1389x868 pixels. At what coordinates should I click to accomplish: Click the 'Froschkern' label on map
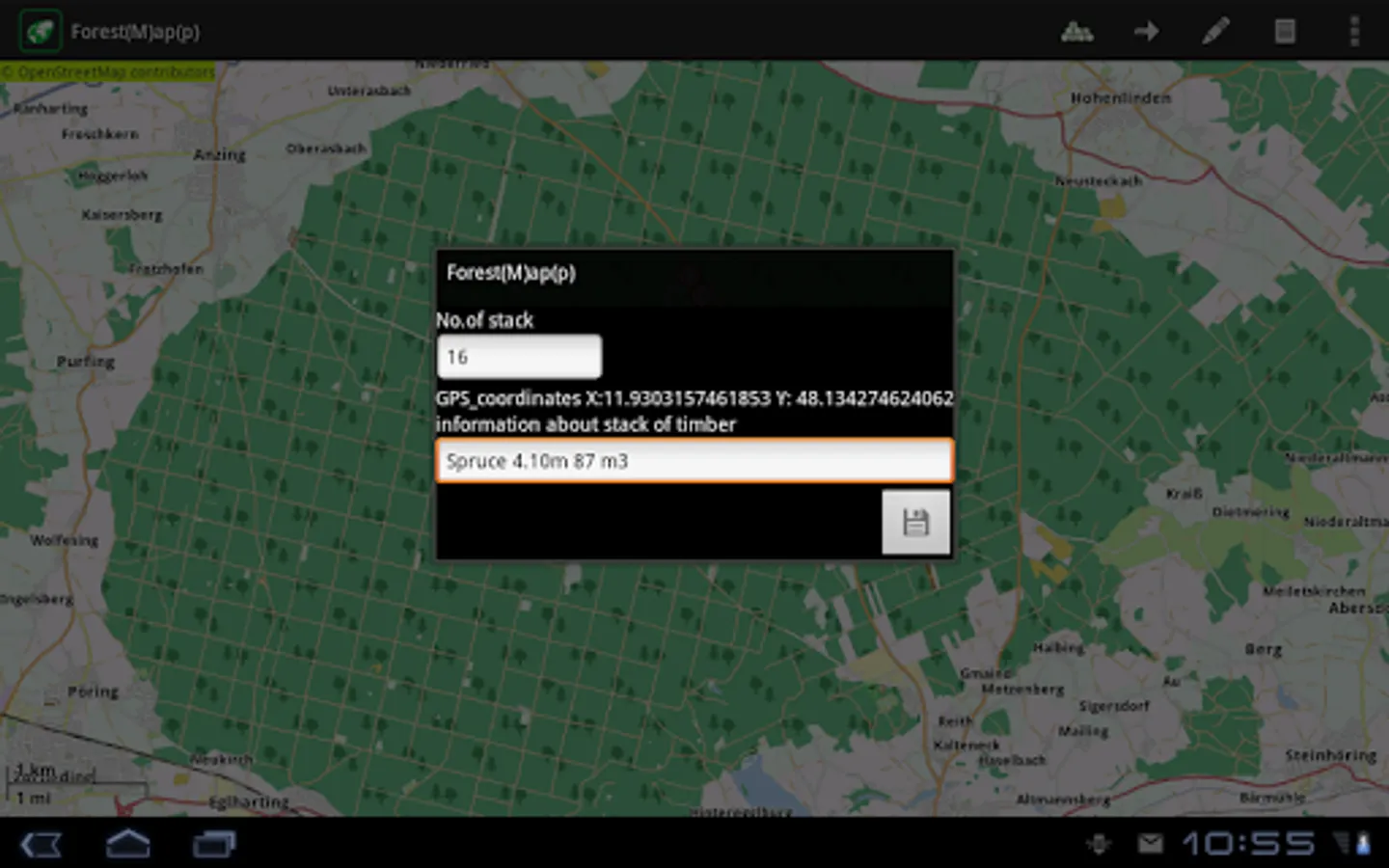click(x=99, y=134)
